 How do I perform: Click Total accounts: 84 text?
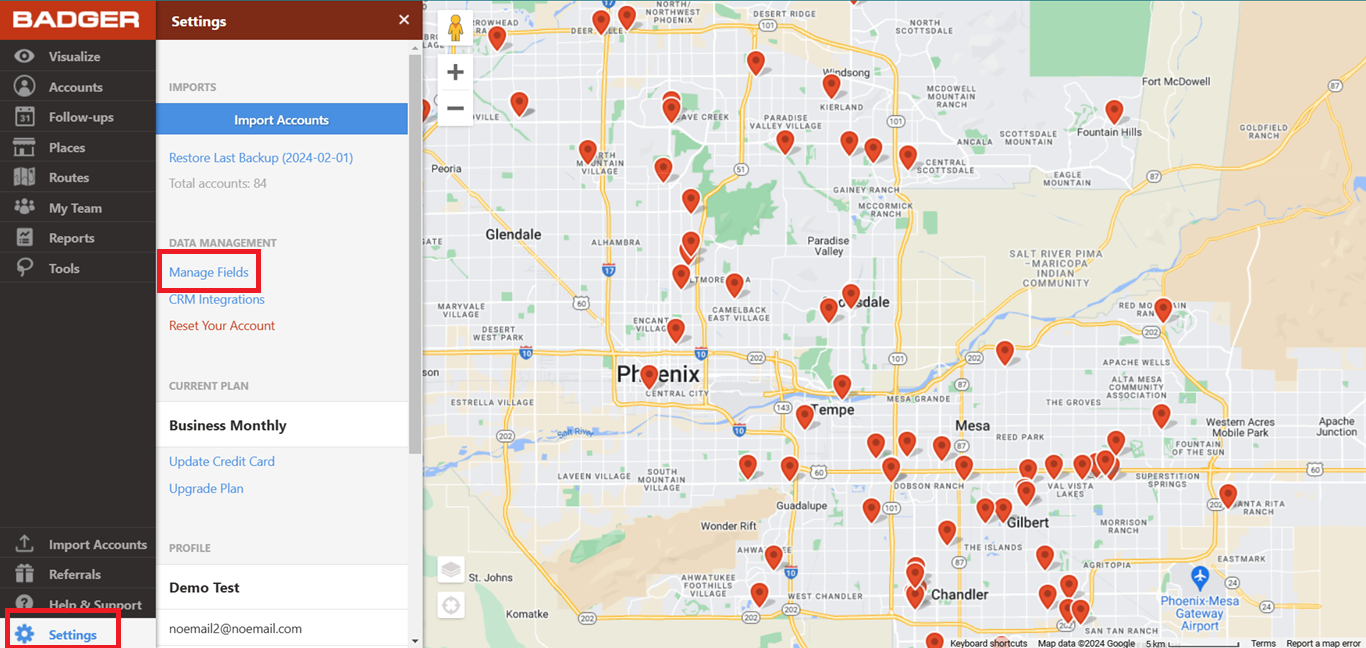point(218,183)
